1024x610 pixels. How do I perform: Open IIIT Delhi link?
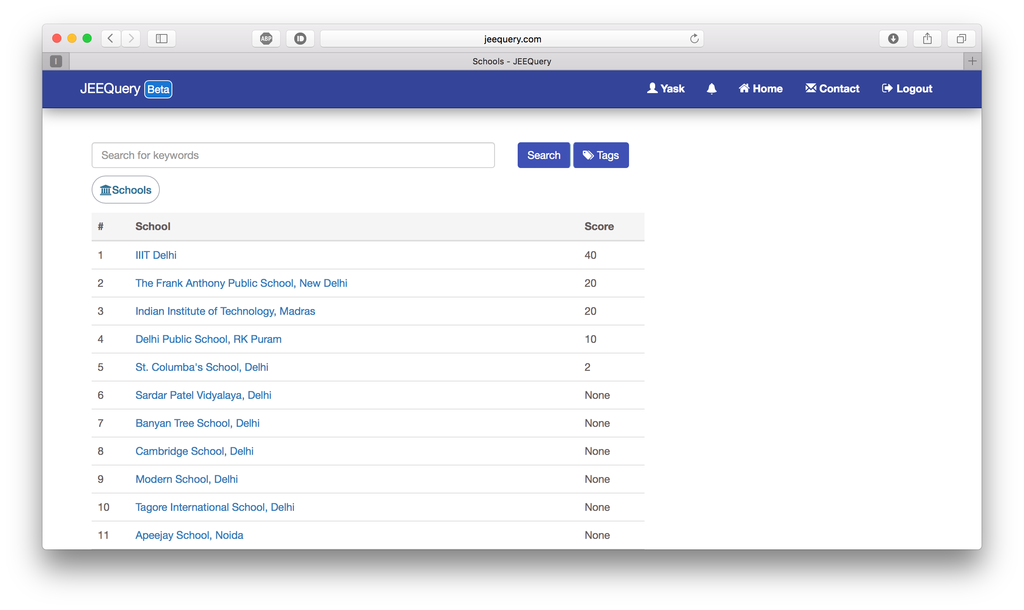pyautogui.click(x=155, y=255)
